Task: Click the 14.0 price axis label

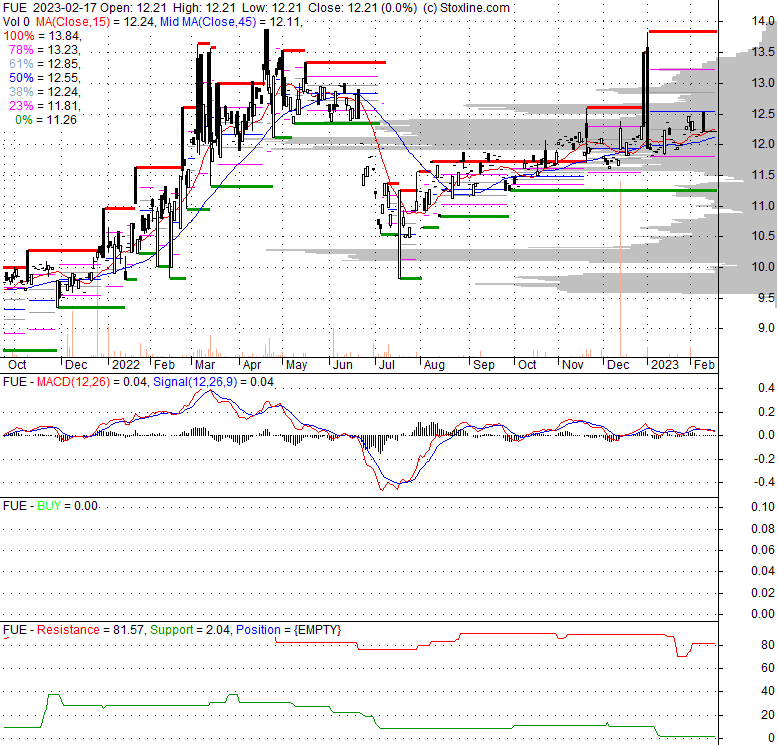Action: pos(763,21)
